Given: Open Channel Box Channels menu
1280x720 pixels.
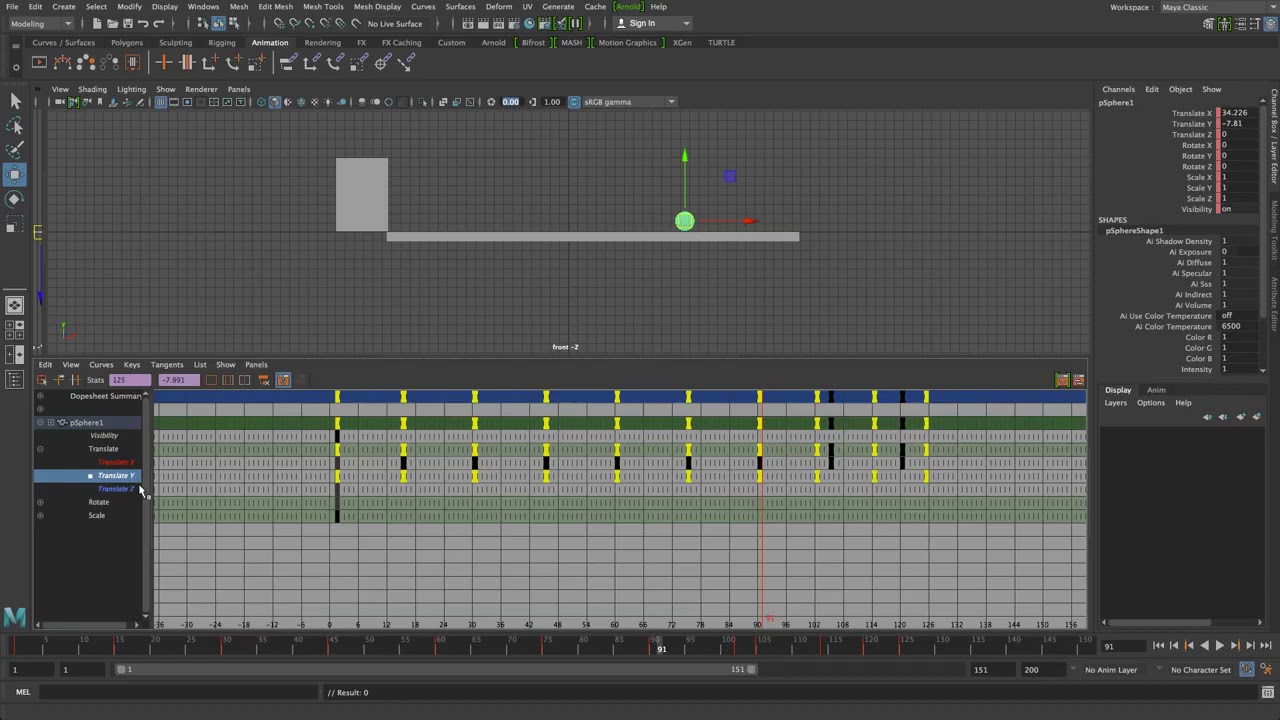Looking at the screenshot, I should point(1119,90).
